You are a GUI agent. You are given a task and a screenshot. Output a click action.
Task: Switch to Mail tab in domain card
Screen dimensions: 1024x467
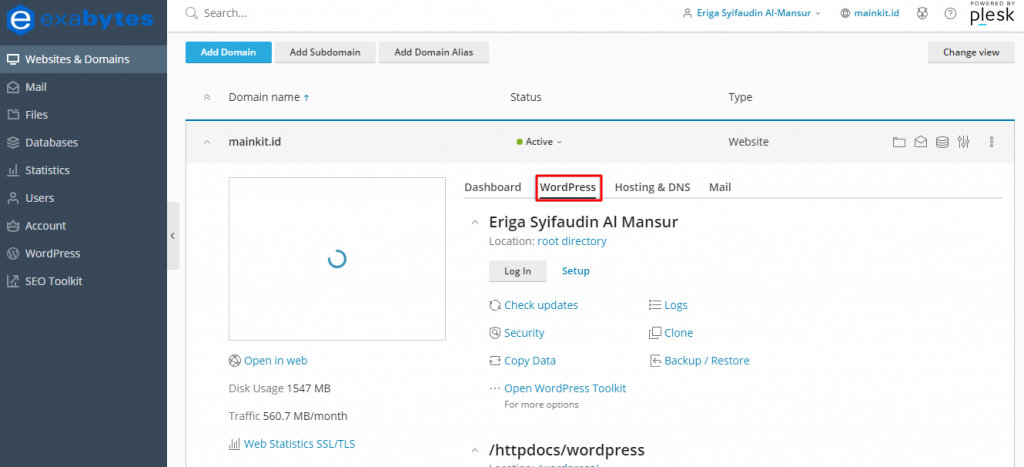[720, 187]
